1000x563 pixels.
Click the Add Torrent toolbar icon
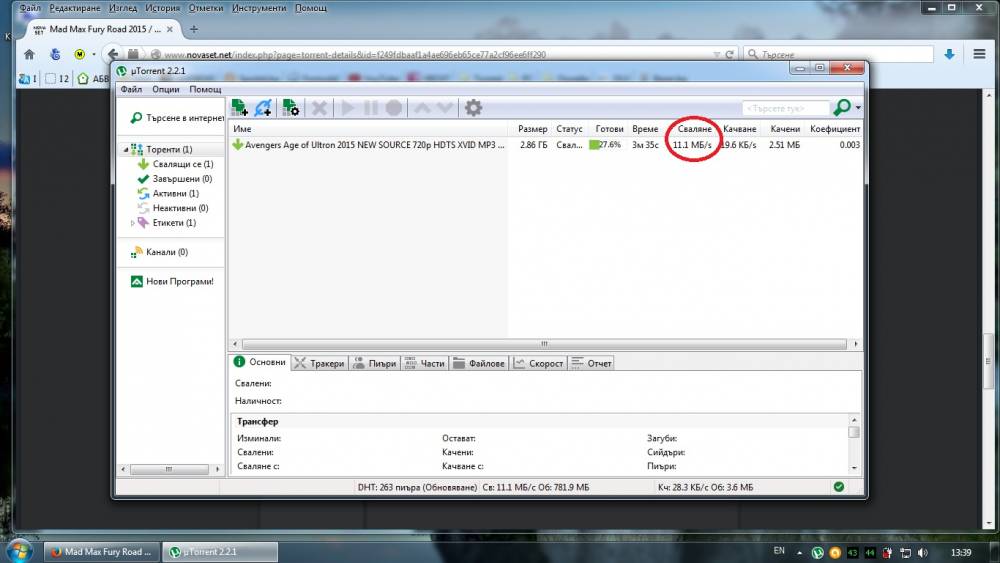[x=239, y=108]
